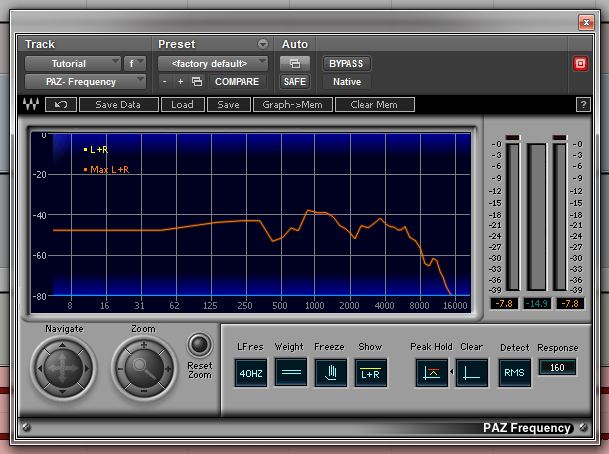
Task: Click the Clear Mem button
Action: pos(374,104)
